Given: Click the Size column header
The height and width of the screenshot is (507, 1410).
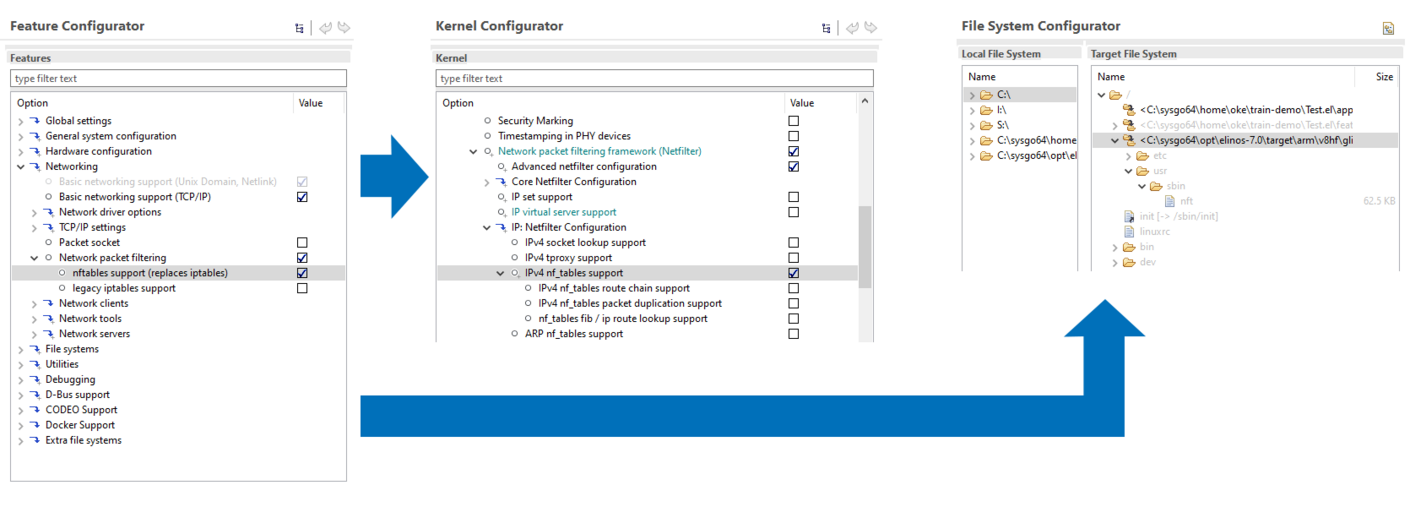Looking at the screenshot, I should 1383,76.
